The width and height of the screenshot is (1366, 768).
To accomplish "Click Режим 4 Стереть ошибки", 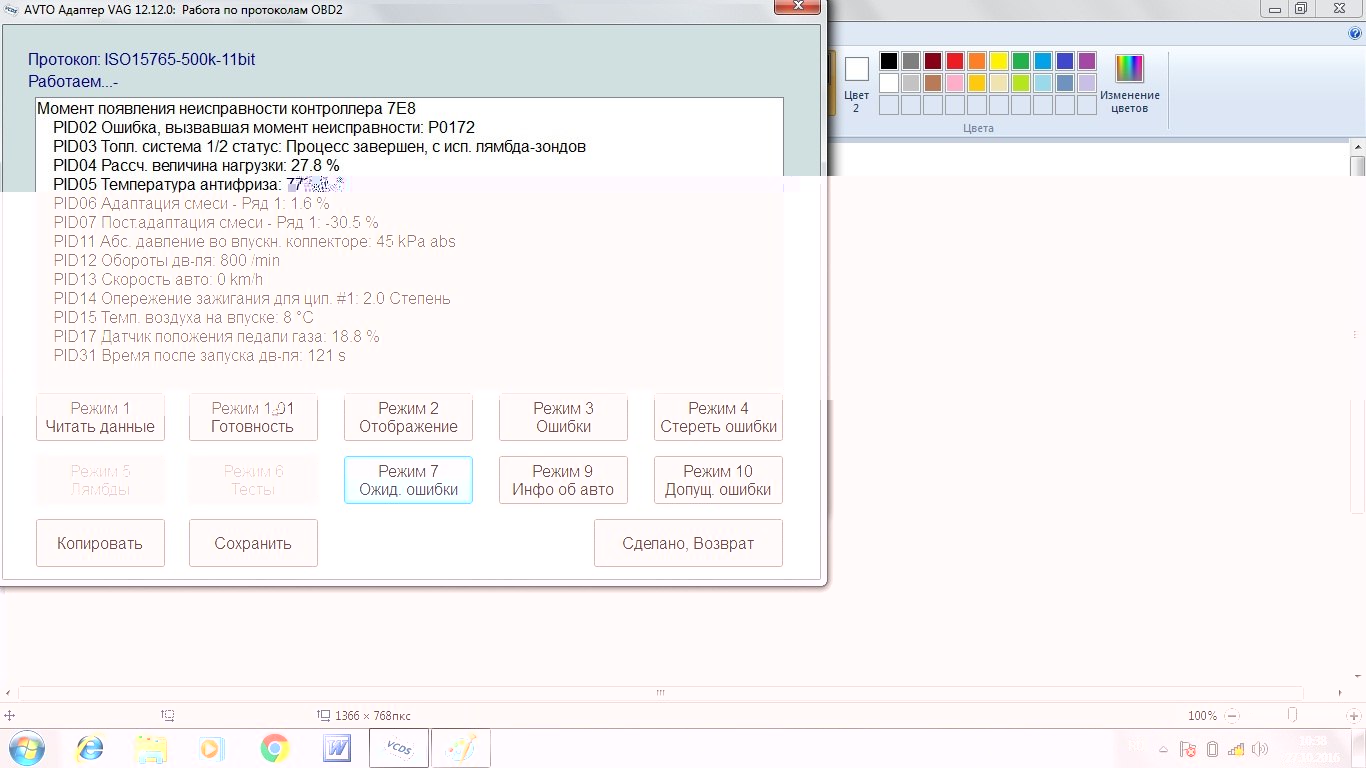I will point(718,418).
